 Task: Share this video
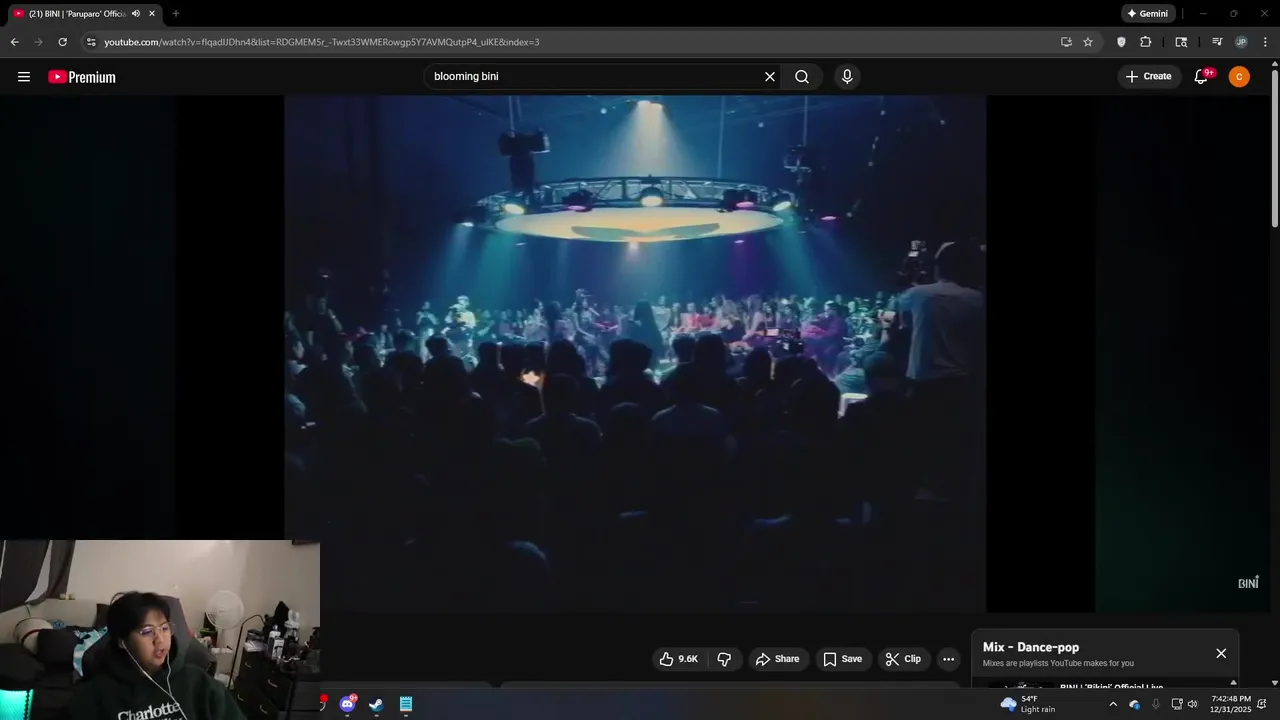tap(777, 659)
